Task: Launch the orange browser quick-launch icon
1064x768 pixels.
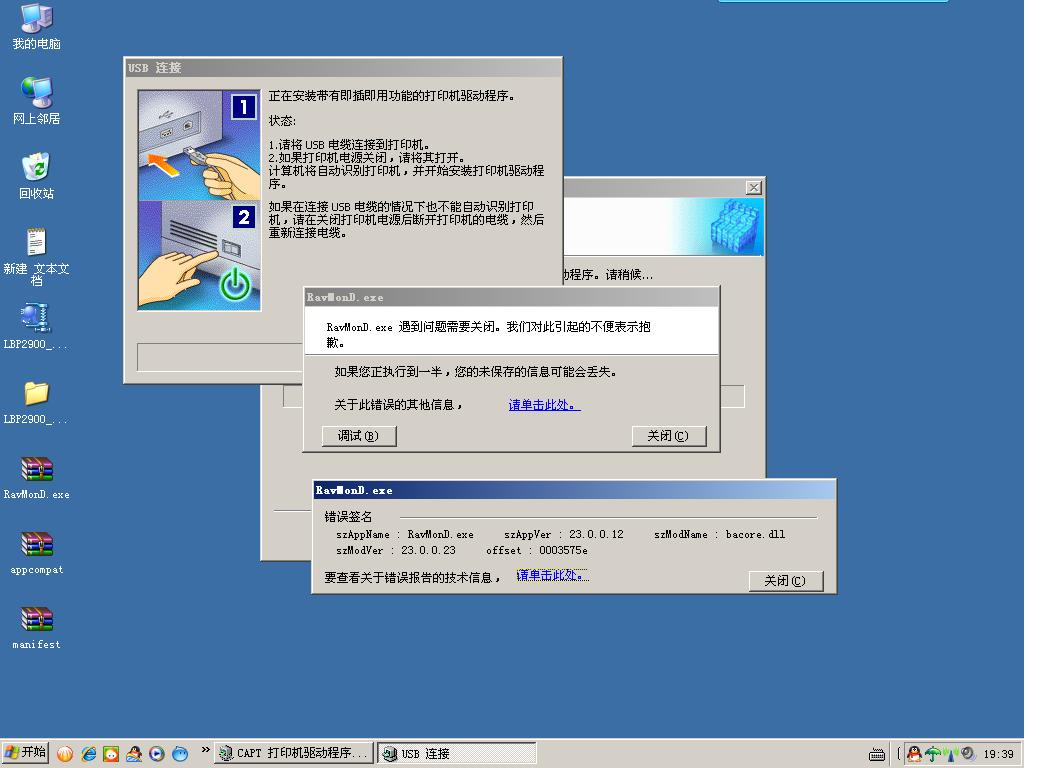Action: (x=65, y=754)
